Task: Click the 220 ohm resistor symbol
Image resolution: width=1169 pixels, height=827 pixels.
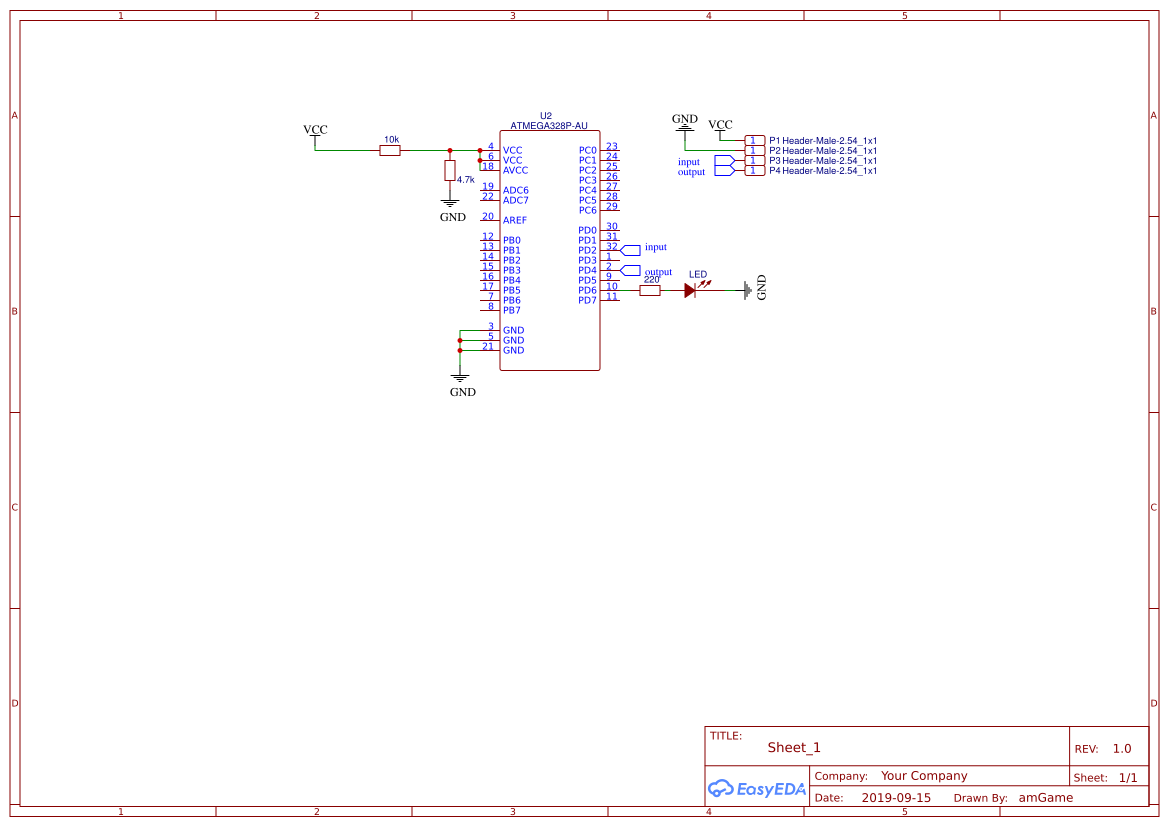Action: click(649, 291)
